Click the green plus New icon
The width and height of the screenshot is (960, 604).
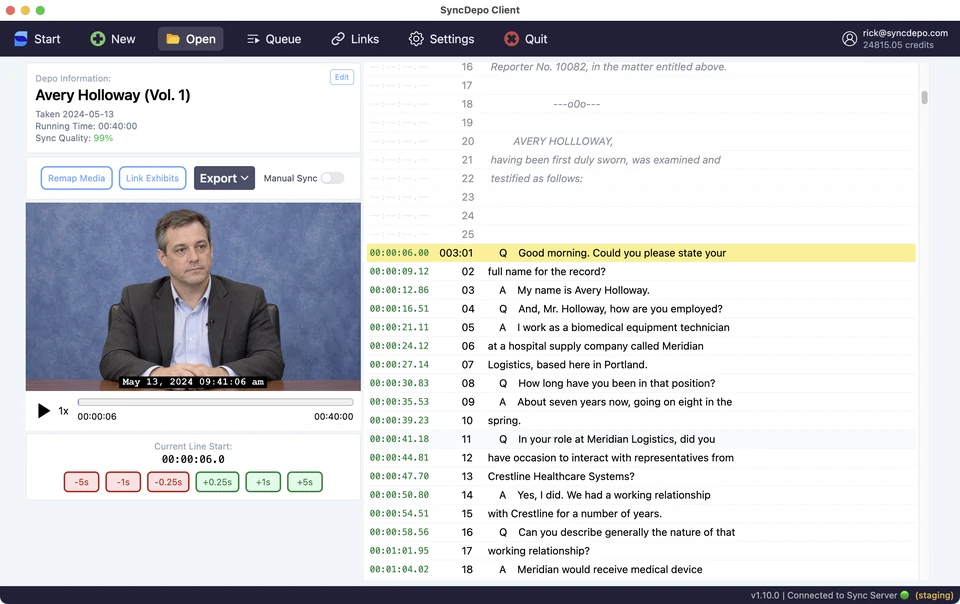click(x=97, y=39)
